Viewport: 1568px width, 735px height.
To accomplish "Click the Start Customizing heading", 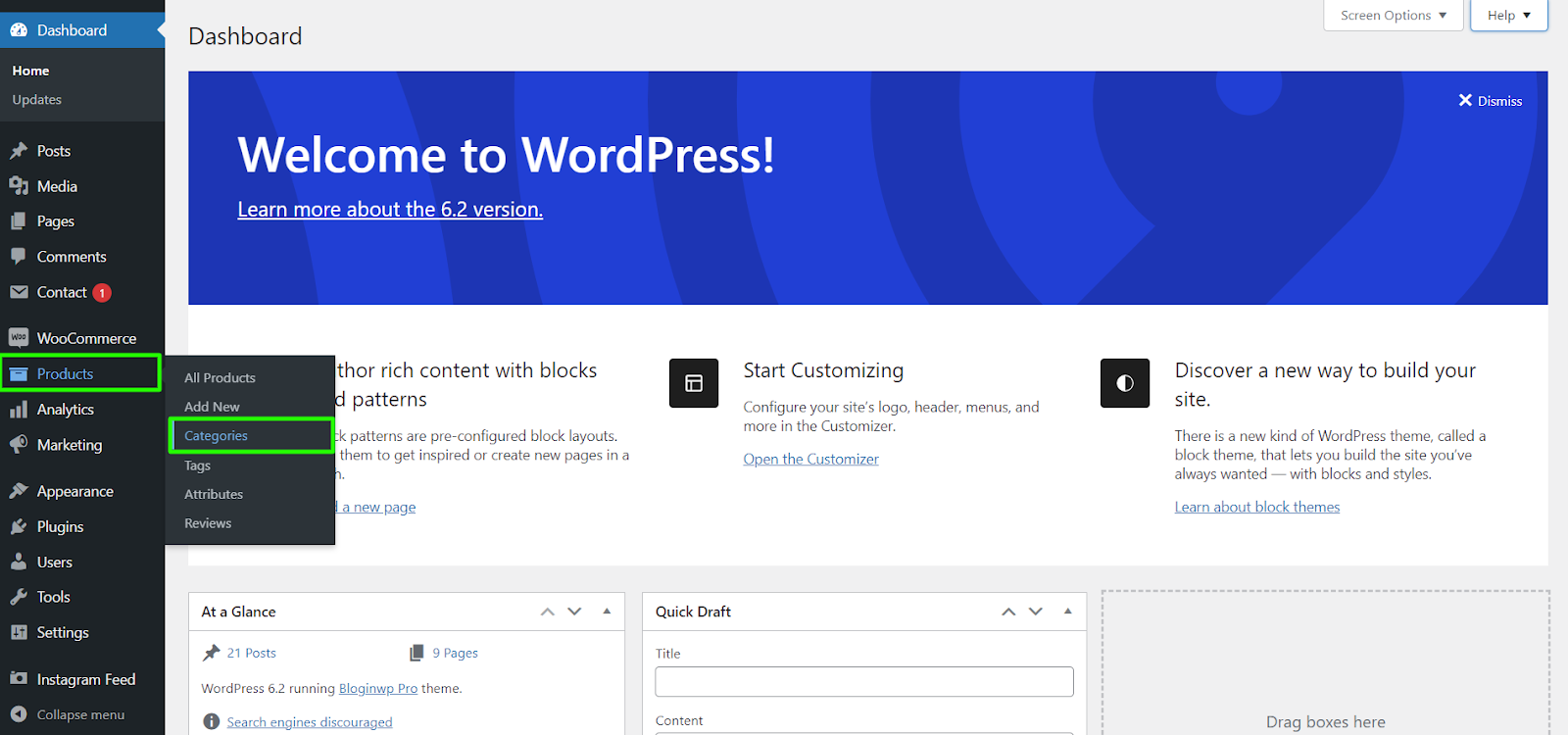I will coord(823,370).
